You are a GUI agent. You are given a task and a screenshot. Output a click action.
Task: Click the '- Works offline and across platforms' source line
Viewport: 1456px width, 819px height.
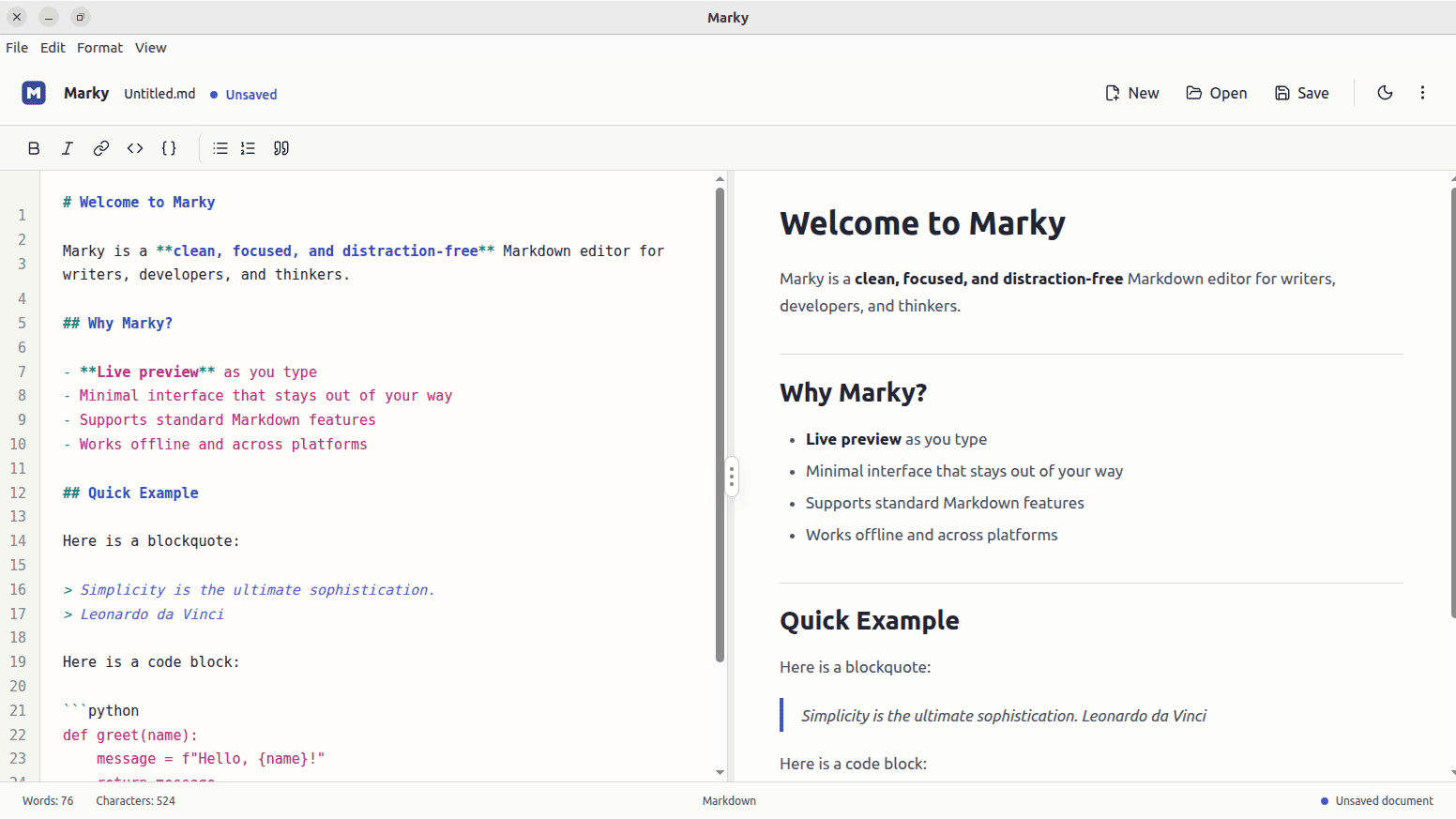[x=215, y=445]
